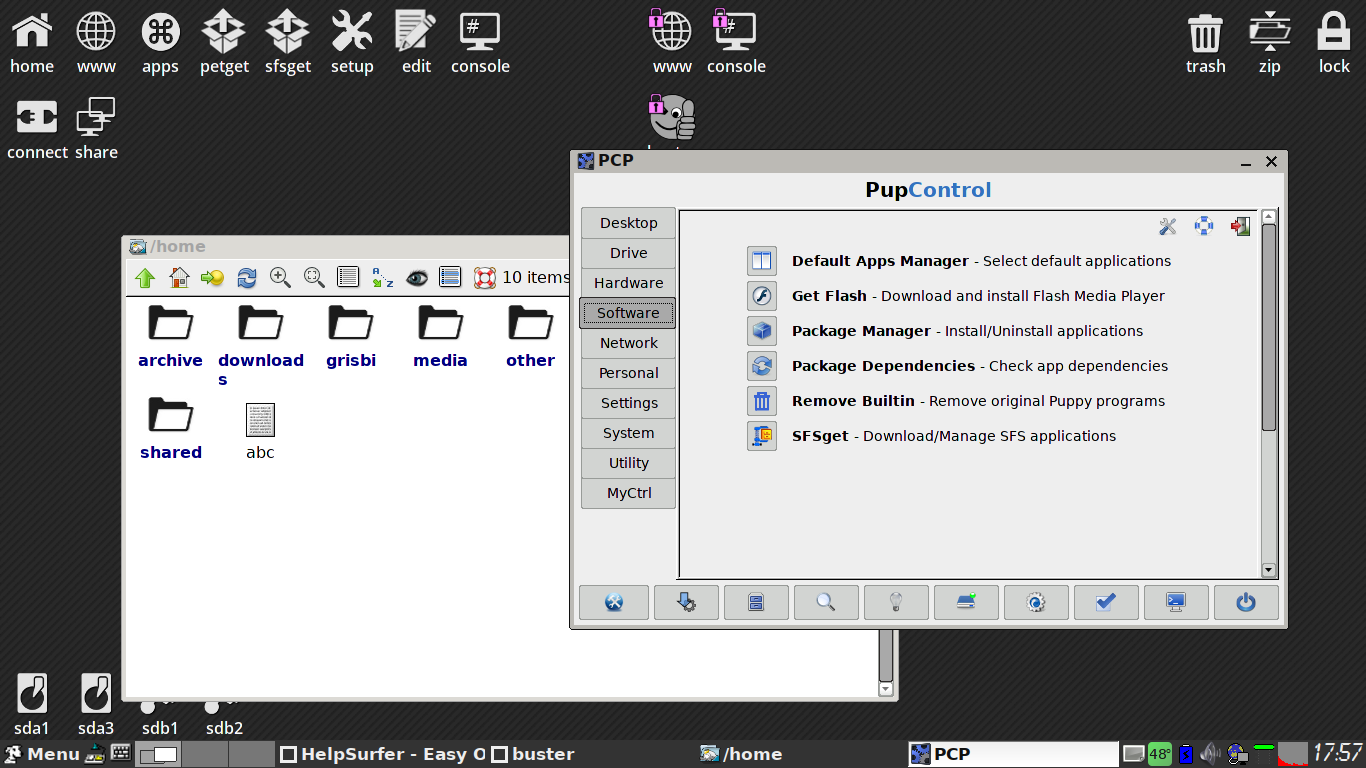Select the Hardware tab
The height and width of the screenshot is (768, 1366).
tap(628, 283)
